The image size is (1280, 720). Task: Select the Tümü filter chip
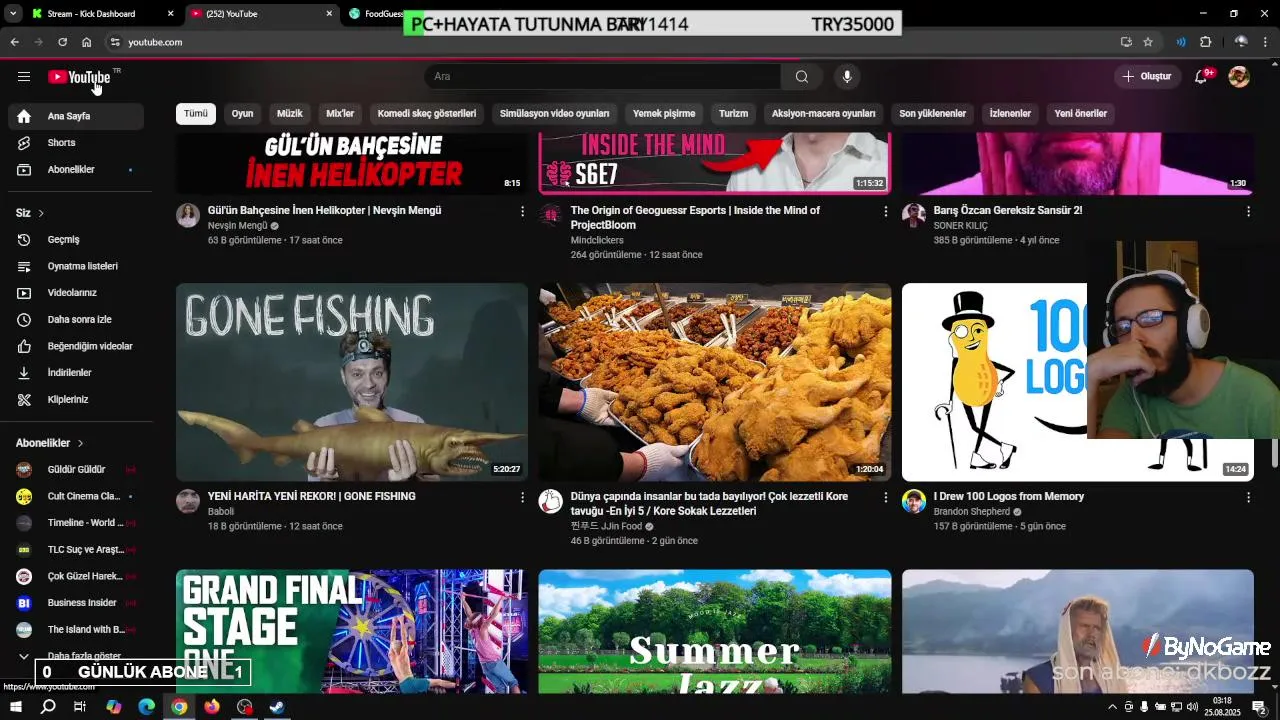click(x=196, y=113)
